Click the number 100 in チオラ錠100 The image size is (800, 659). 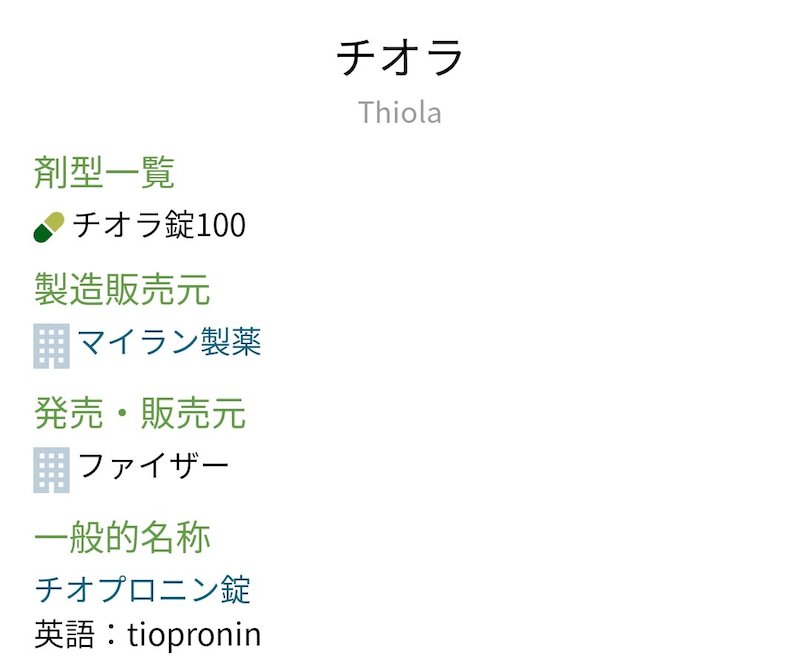221,225
